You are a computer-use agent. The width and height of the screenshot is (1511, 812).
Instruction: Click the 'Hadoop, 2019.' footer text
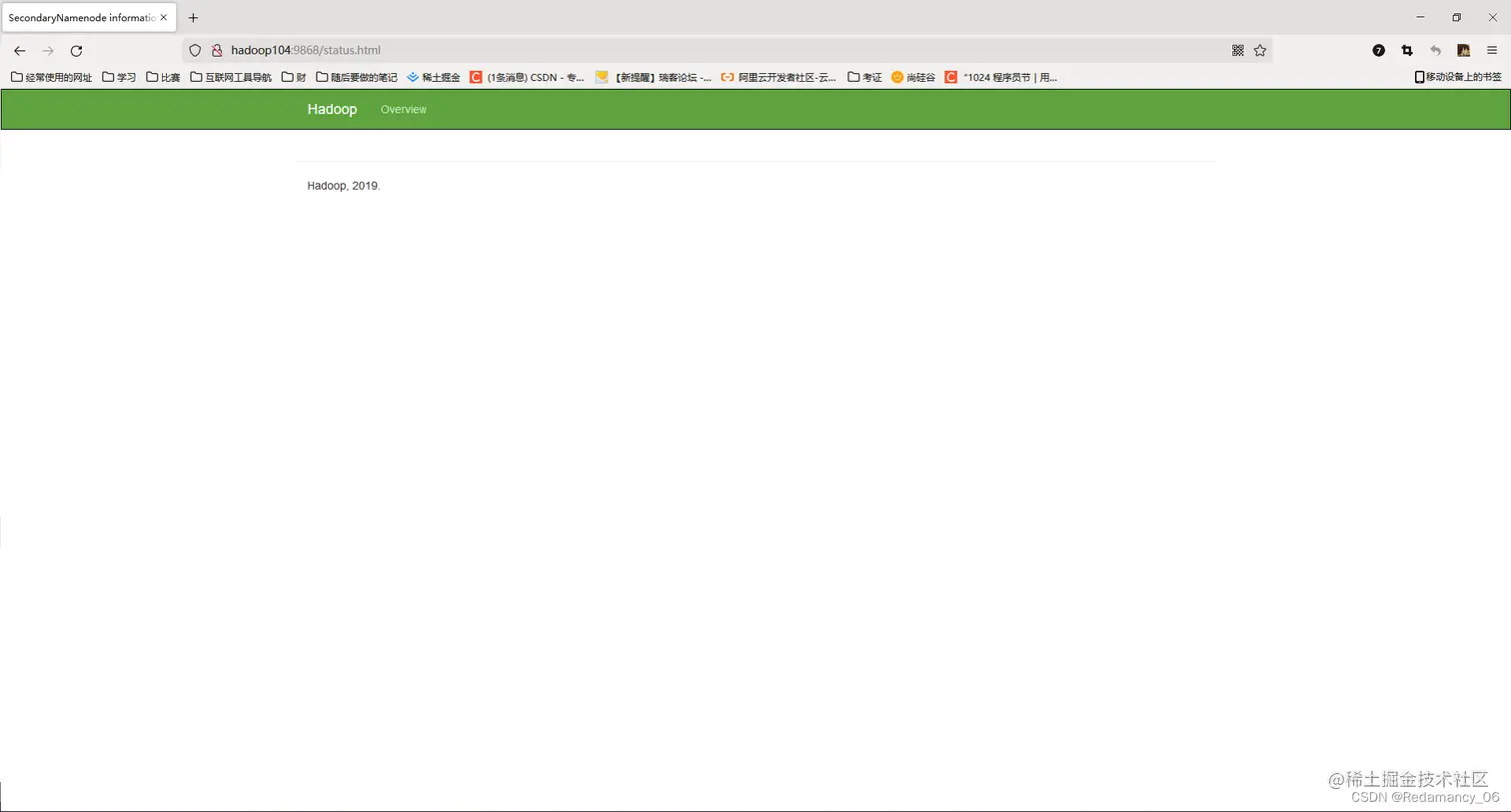click(344, 186)
